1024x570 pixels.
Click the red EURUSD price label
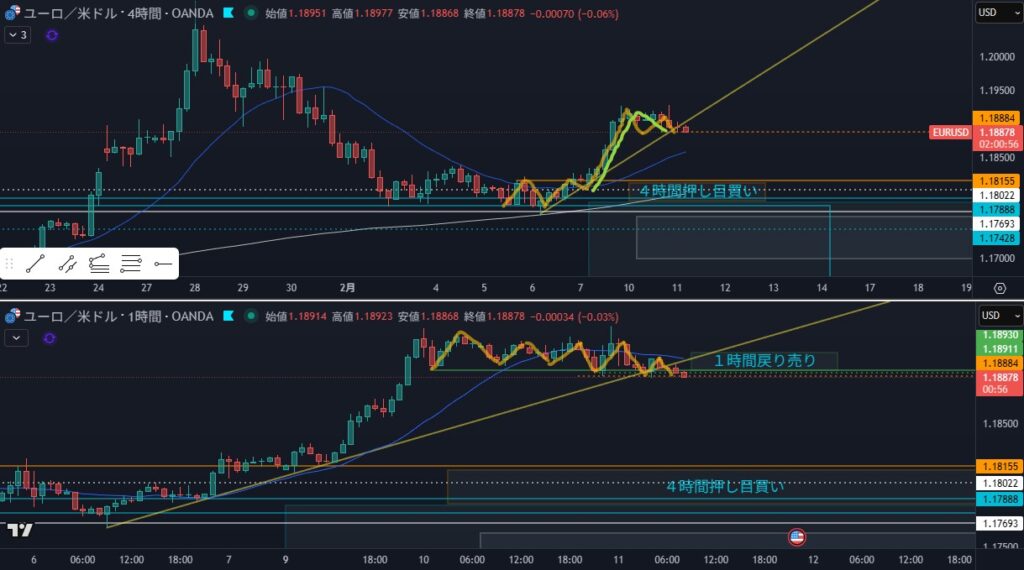point(948,132)
